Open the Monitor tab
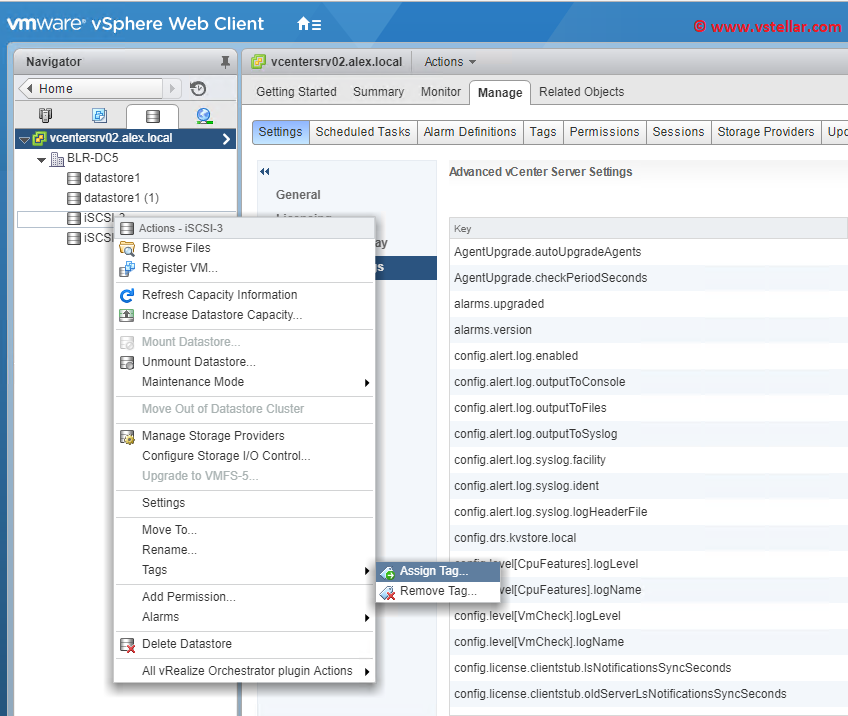Image resolution: width=848 pixels, height=716 pixels. 440,92
